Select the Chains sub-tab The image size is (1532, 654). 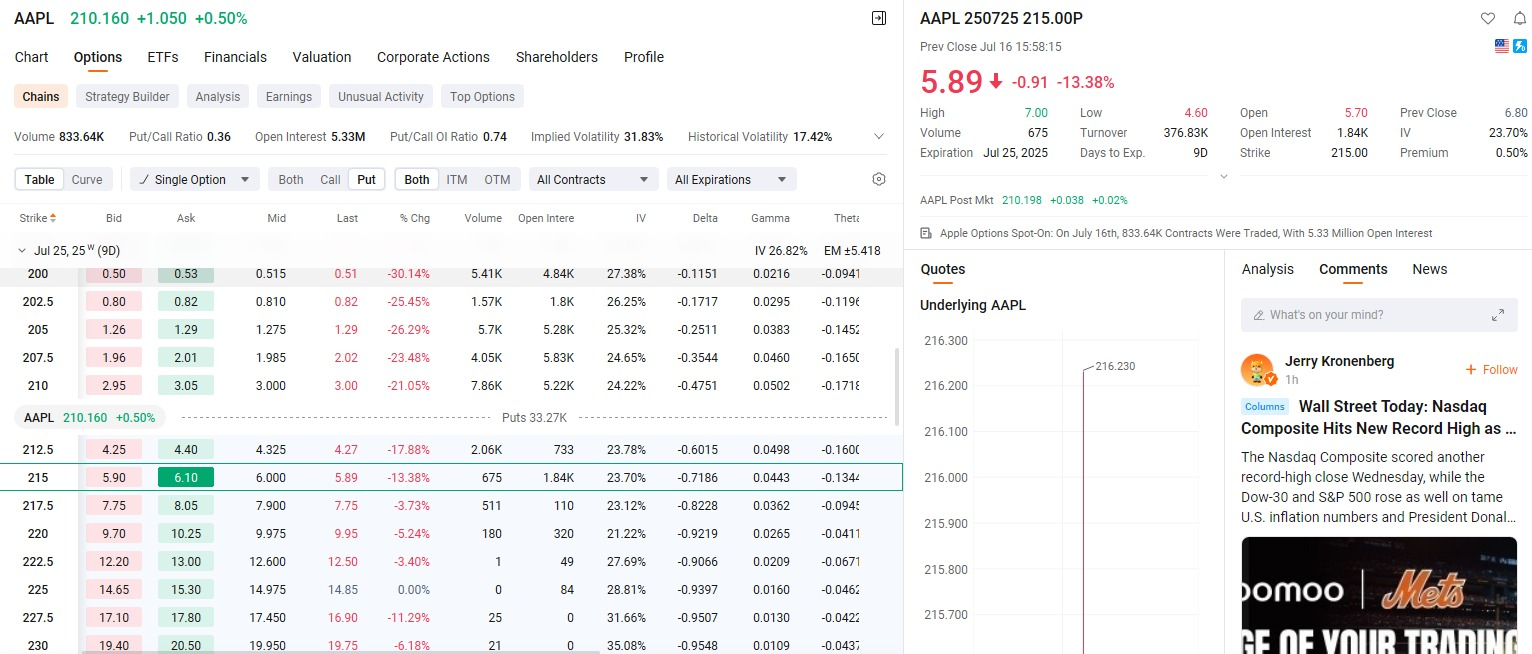coord(41,97)
